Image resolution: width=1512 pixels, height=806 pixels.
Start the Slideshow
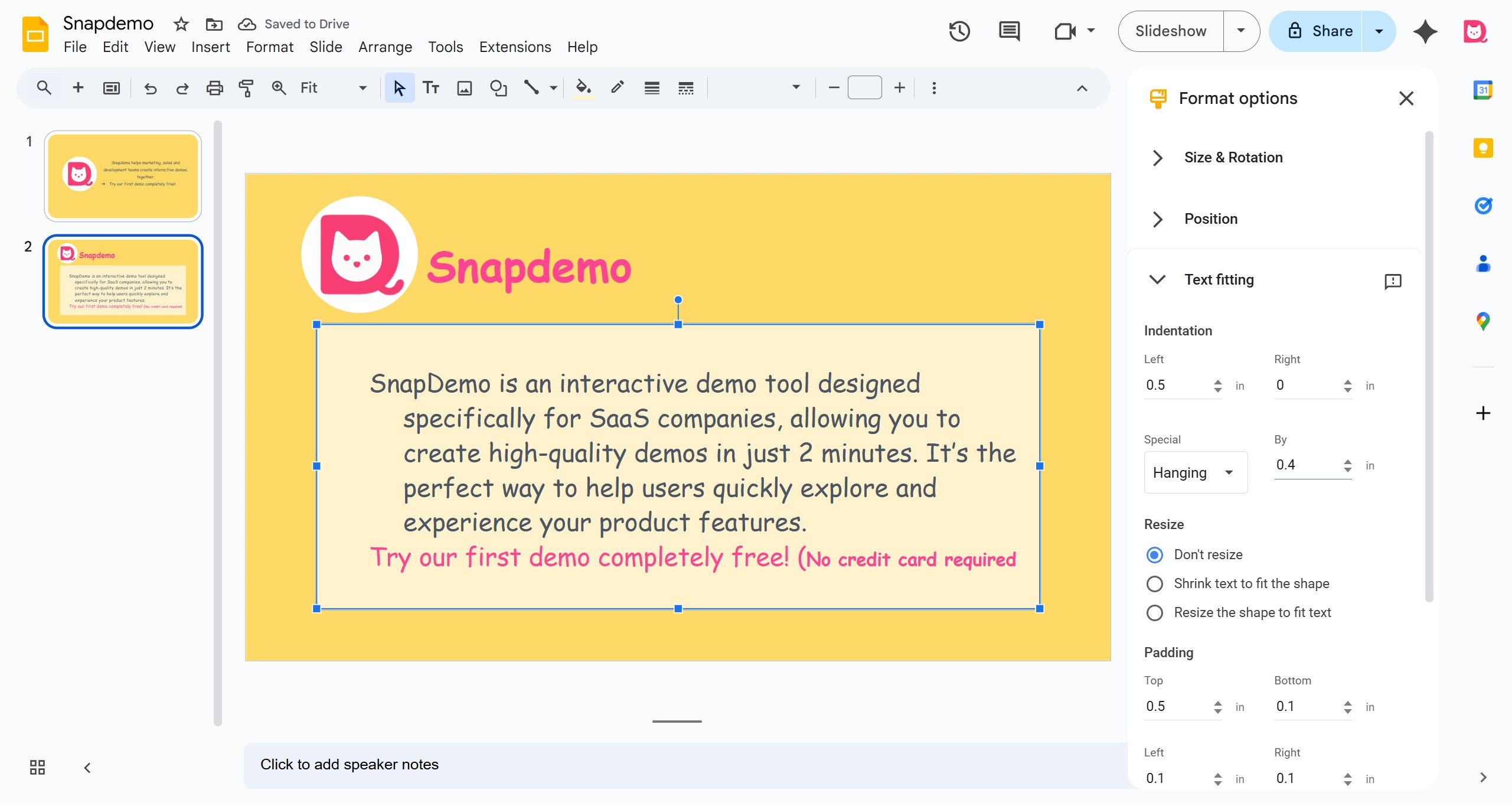[1171, 31]
